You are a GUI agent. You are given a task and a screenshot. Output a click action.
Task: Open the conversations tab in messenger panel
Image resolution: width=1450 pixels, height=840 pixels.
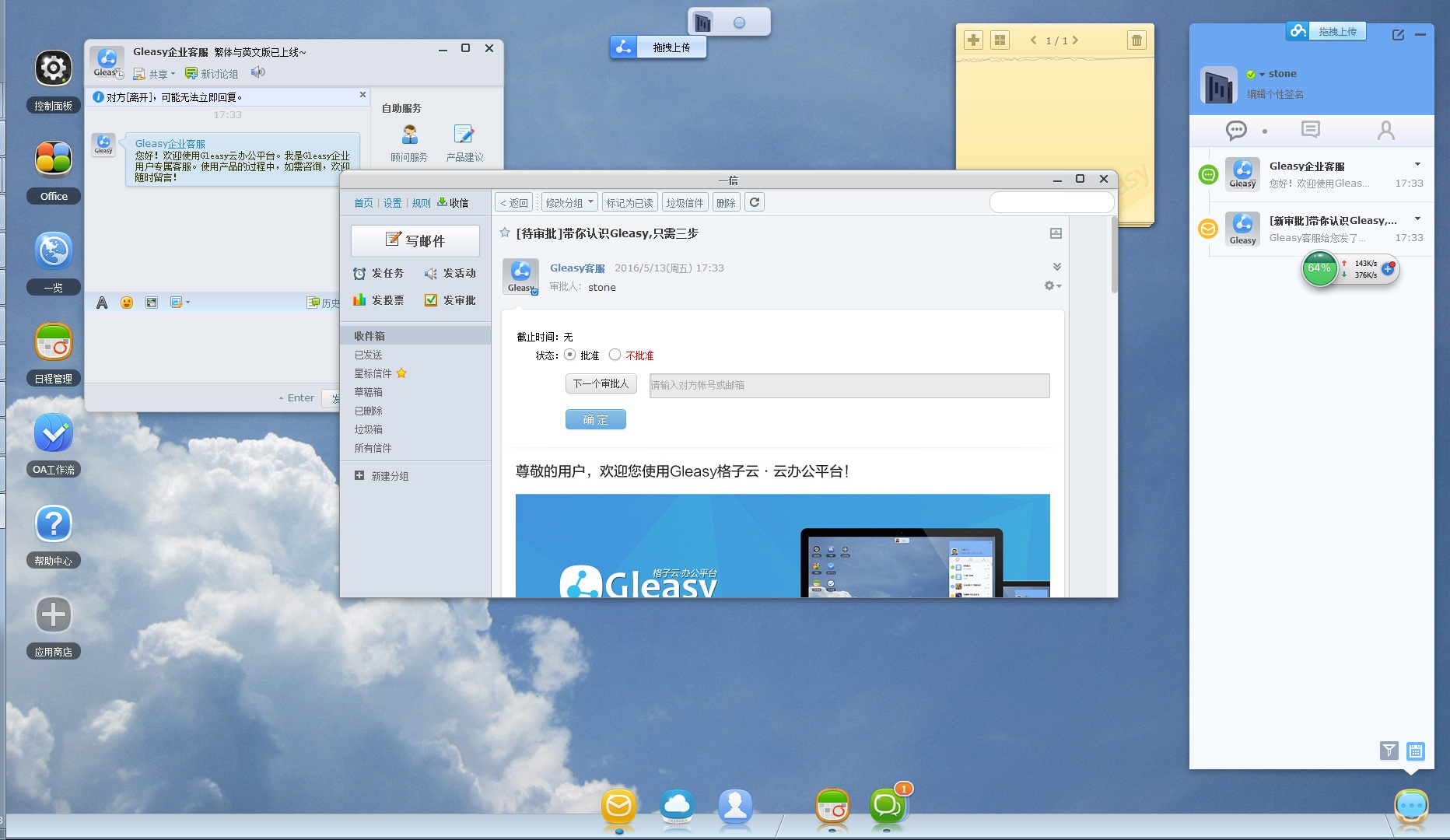point(1236,130)
